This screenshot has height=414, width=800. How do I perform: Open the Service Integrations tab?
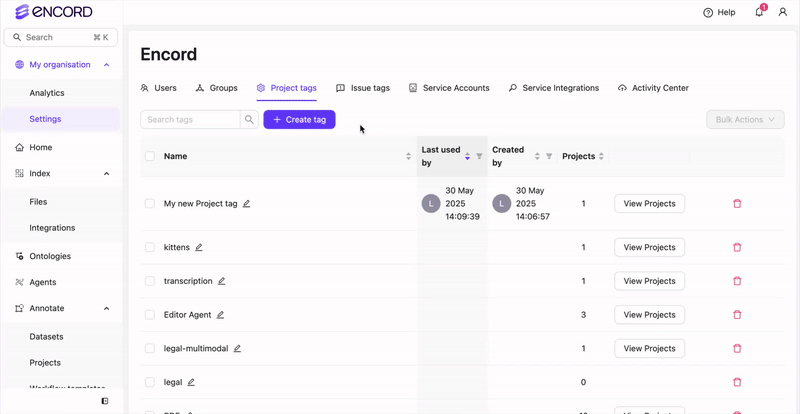click(x=554, y=88)
